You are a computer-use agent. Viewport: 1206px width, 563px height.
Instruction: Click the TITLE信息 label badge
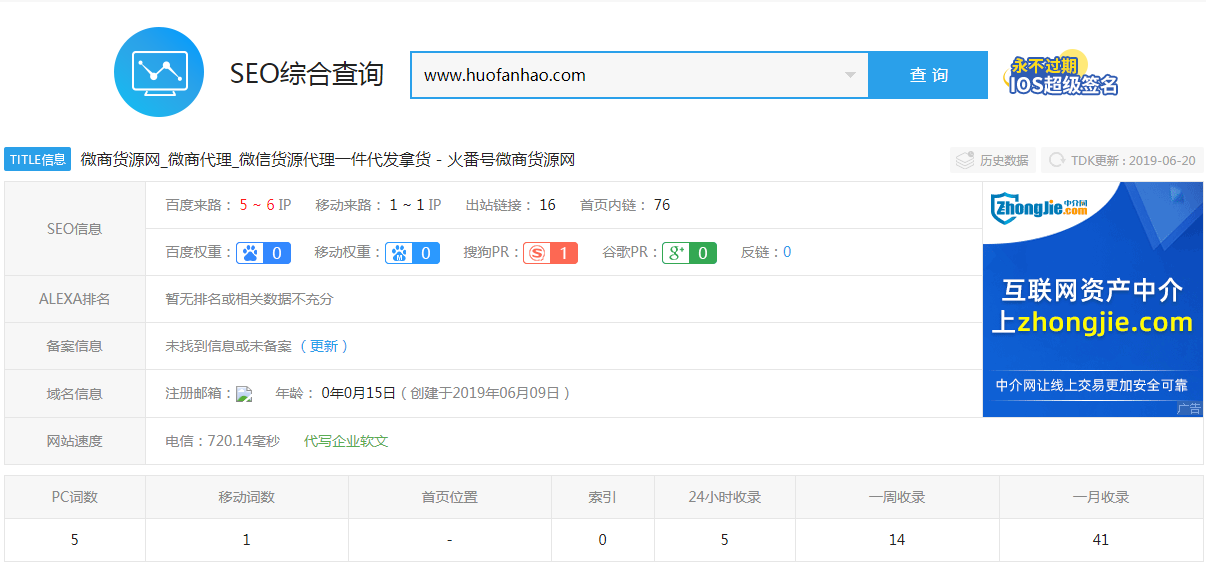pyautogui.click(x=38, y=160)
